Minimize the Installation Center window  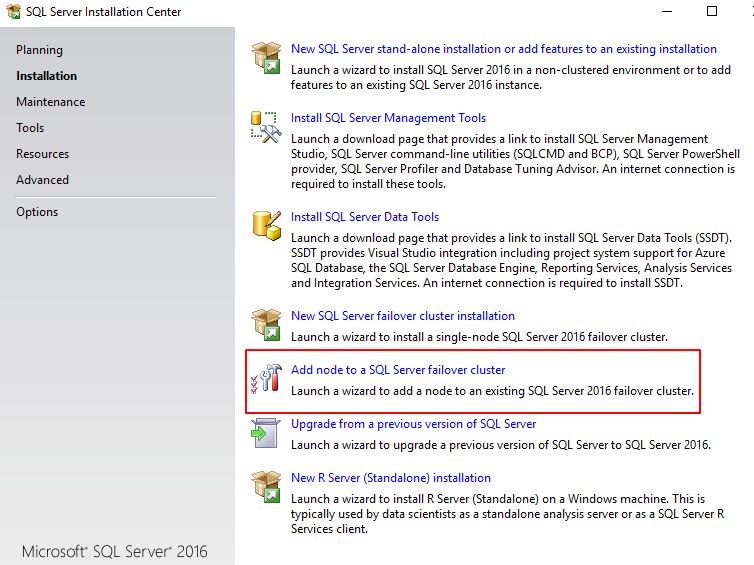click(666, 12)
